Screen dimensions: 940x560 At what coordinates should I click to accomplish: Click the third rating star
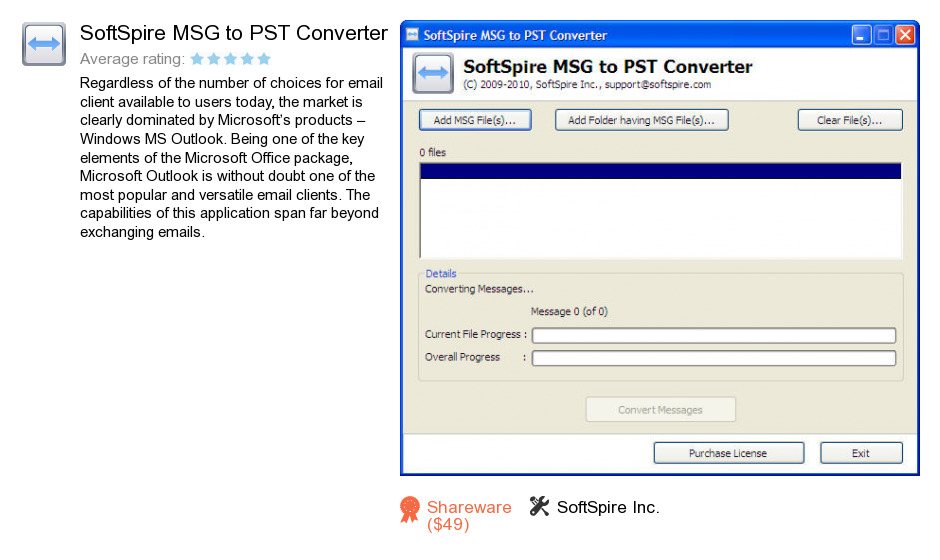pos(231,59)
